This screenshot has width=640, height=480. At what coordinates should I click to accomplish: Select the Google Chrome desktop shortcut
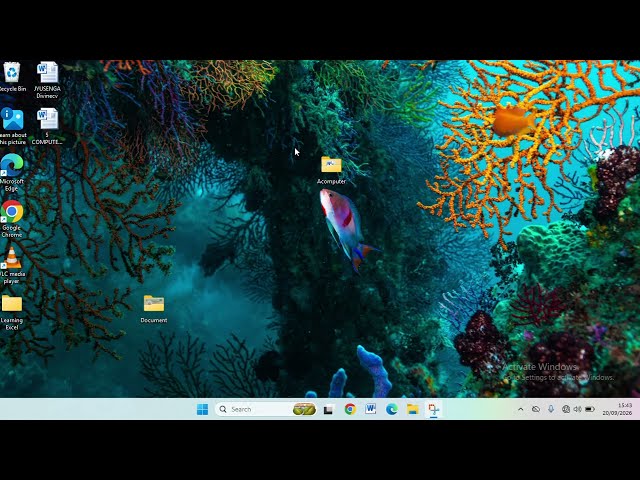(x=12, y=219)
